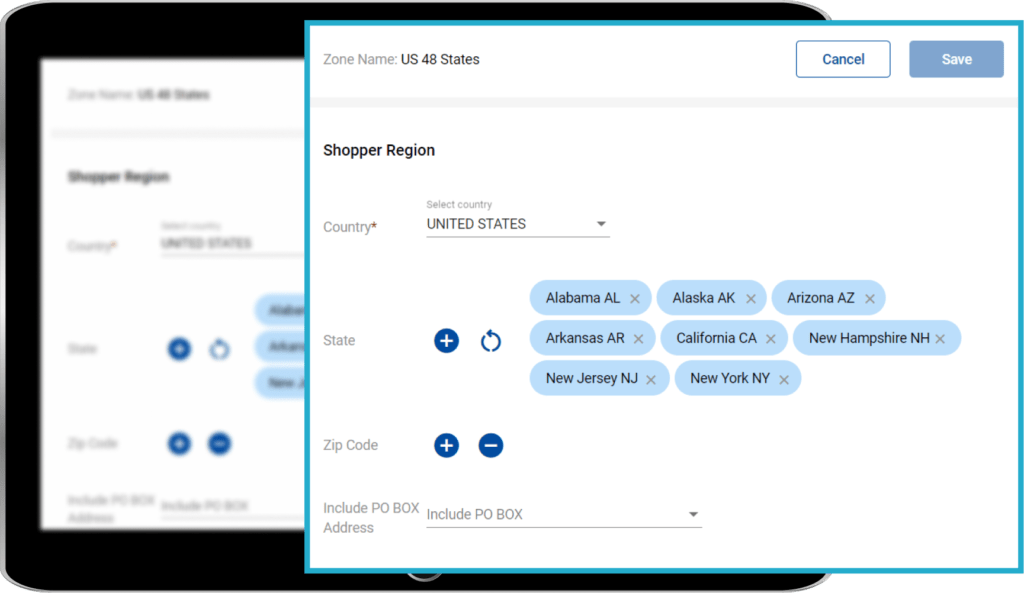This screenshot has width=1024, height=593.
Task: Click the Zone Name value US 48 States
Action: click(440, 59)
